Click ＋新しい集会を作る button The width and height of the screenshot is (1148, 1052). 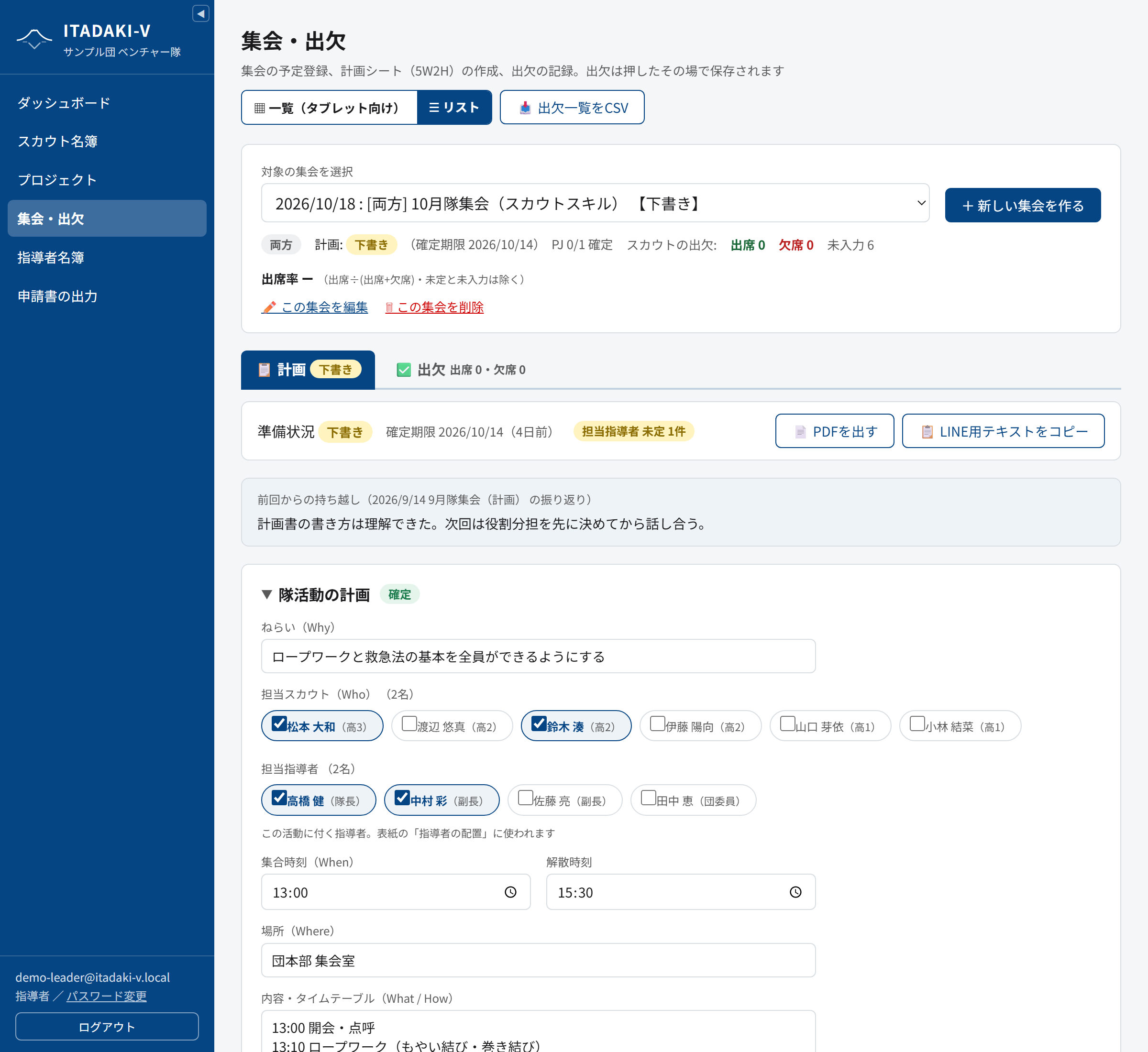tap(1022, 206)
